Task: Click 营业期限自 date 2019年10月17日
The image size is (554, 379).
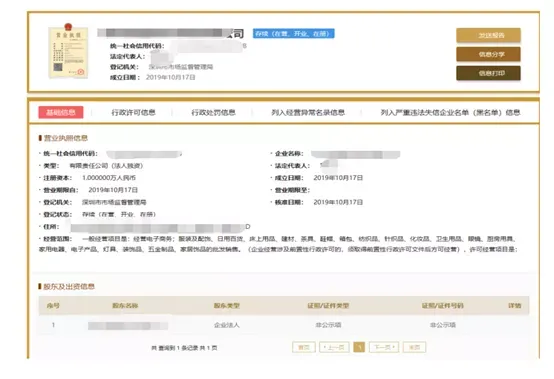Action: (113, 190)
